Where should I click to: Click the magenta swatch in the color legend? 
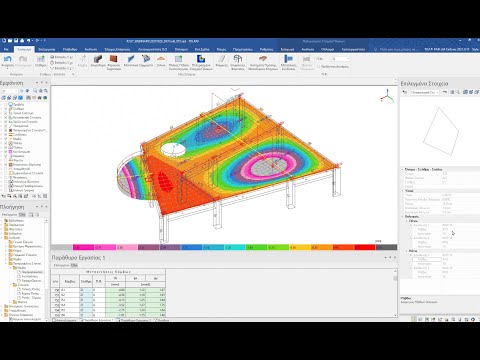tap(83, 247)
